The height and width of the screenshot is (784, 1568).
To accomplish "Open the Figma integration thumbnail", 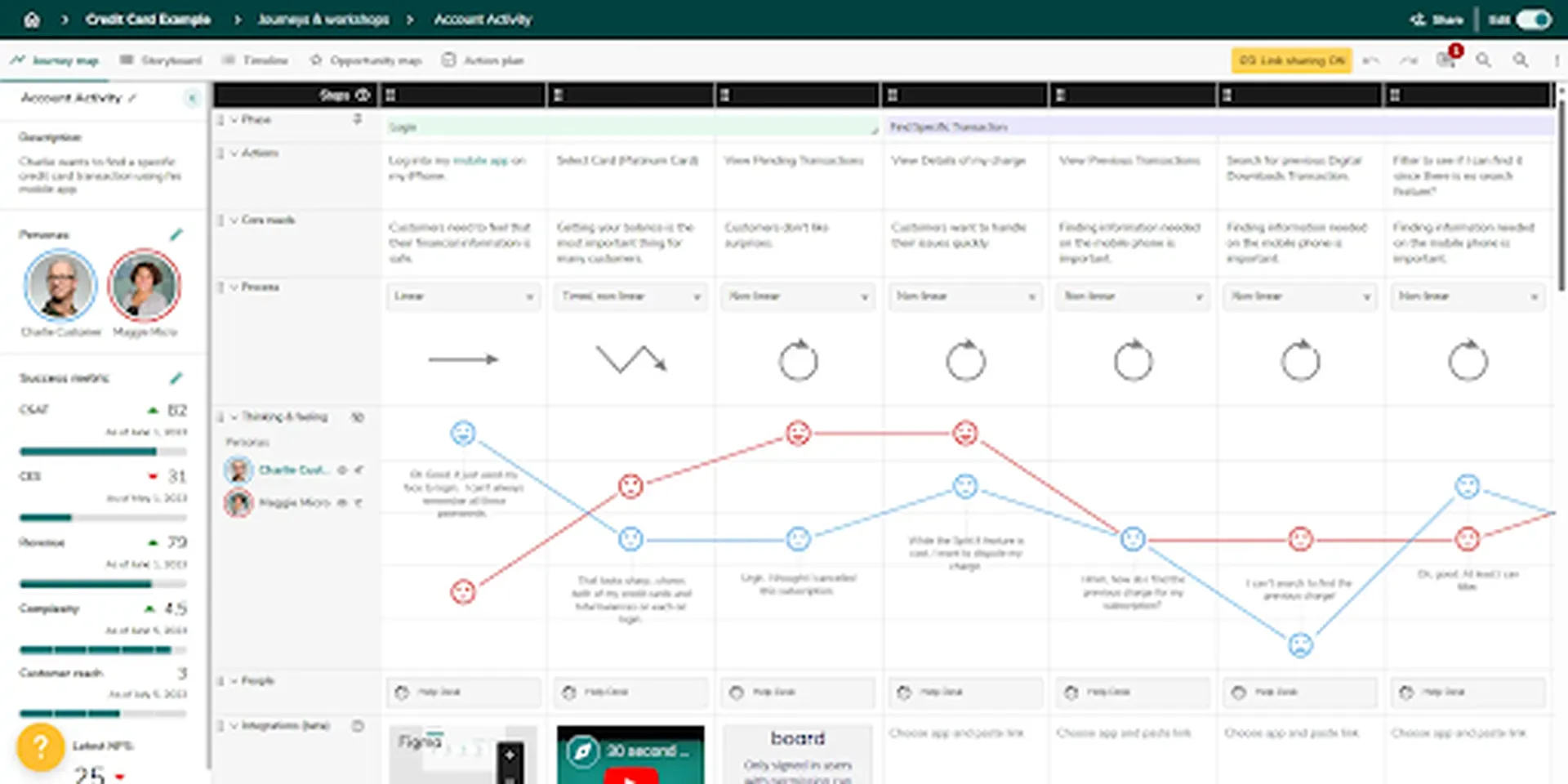I will 463,755.
